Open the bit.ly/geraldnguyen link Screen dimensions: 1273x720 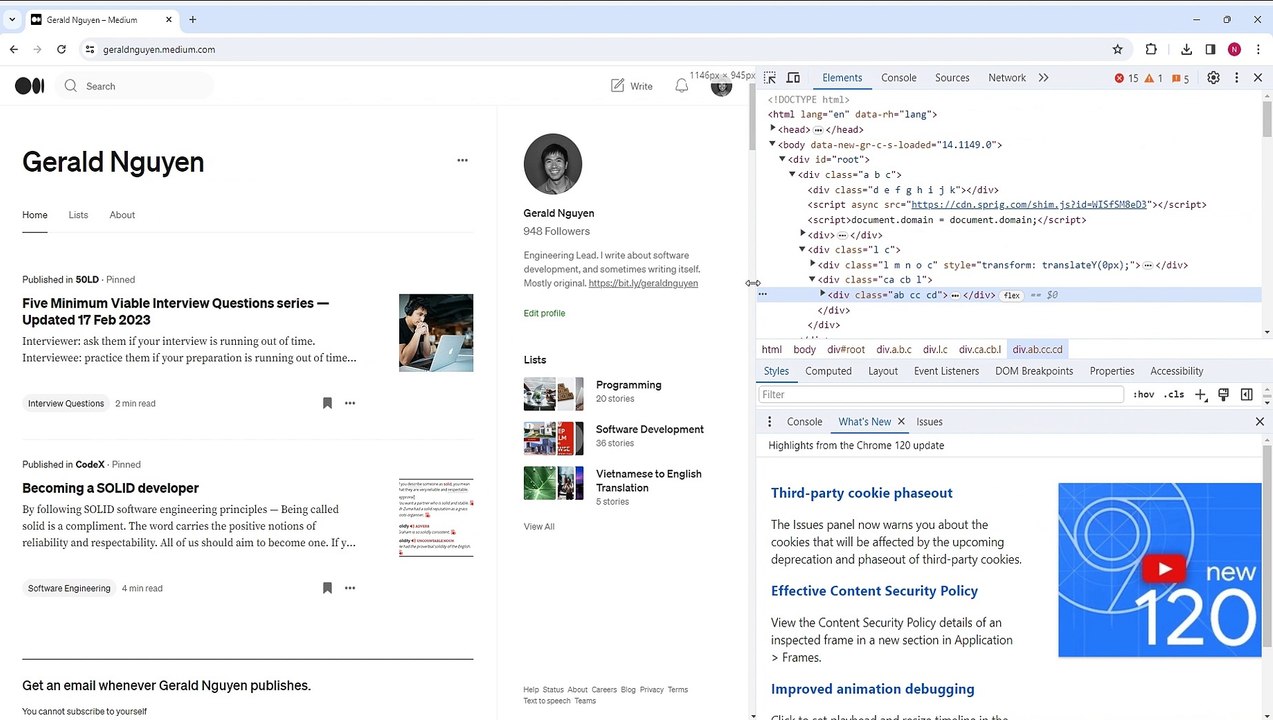point(643,283)
